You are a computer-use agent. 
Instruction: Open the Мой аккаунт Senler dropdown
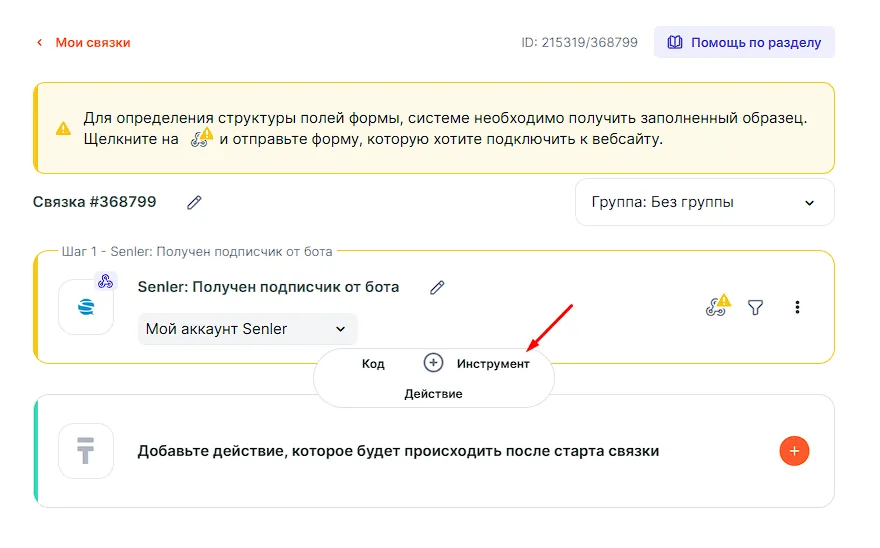pos(247,329)
